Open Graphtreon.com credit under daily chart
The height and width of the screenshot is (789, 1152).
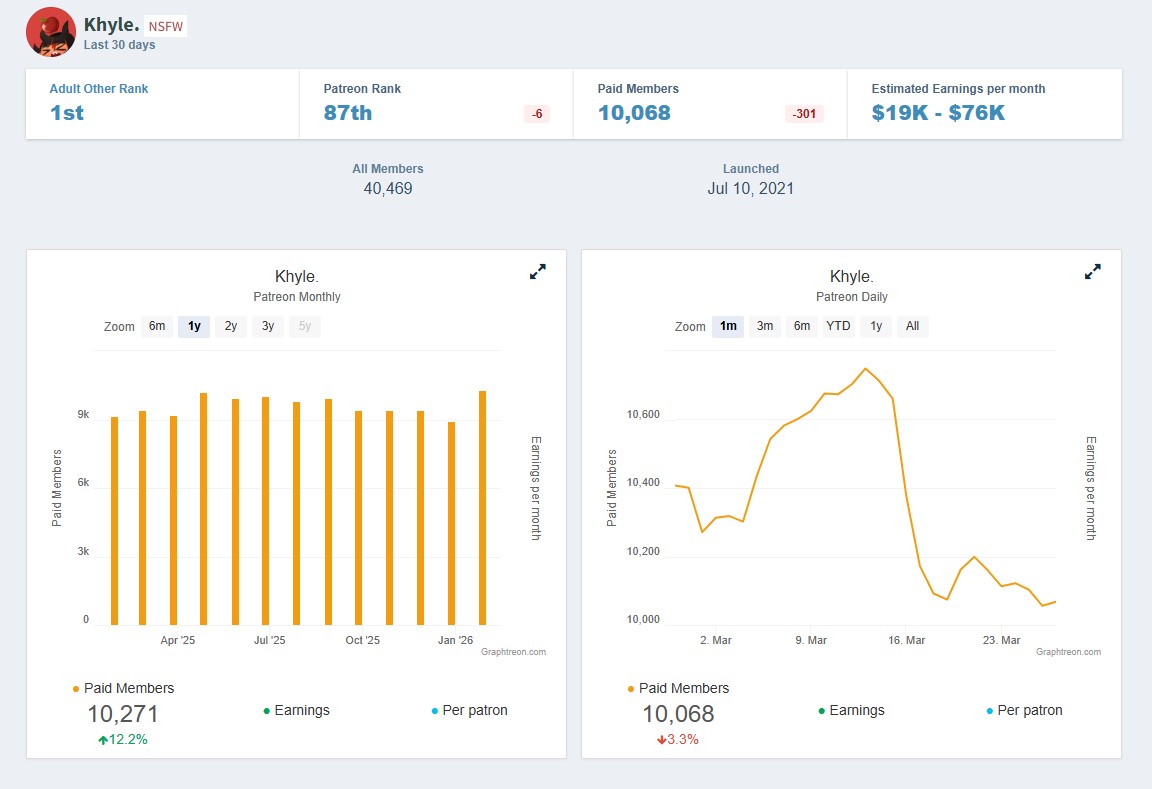tap(1068, 652)
